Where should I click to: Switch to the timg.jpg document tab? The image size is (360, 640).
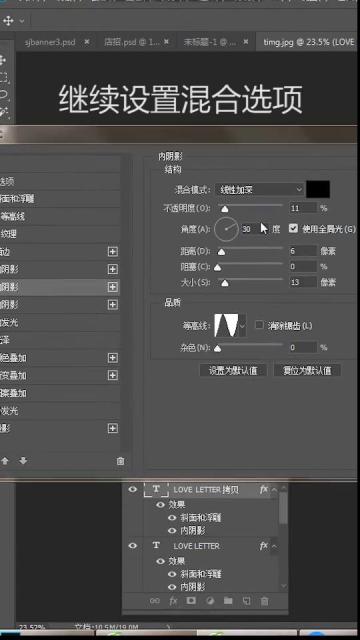(308, 42)
